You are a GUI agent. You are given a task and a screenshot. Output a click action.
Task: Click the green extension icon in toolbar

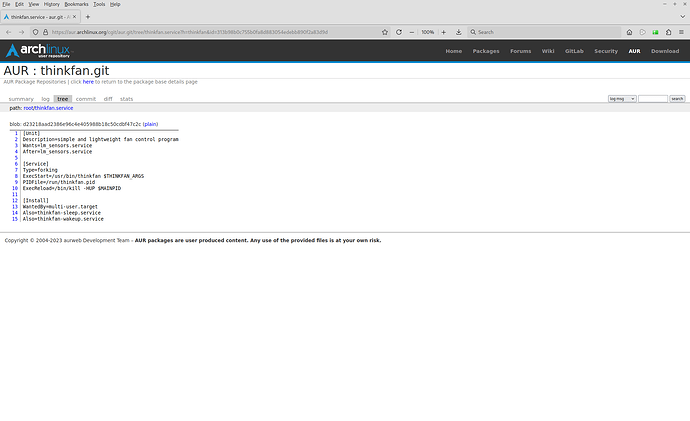pyautogui.click(x=655, y=32)
